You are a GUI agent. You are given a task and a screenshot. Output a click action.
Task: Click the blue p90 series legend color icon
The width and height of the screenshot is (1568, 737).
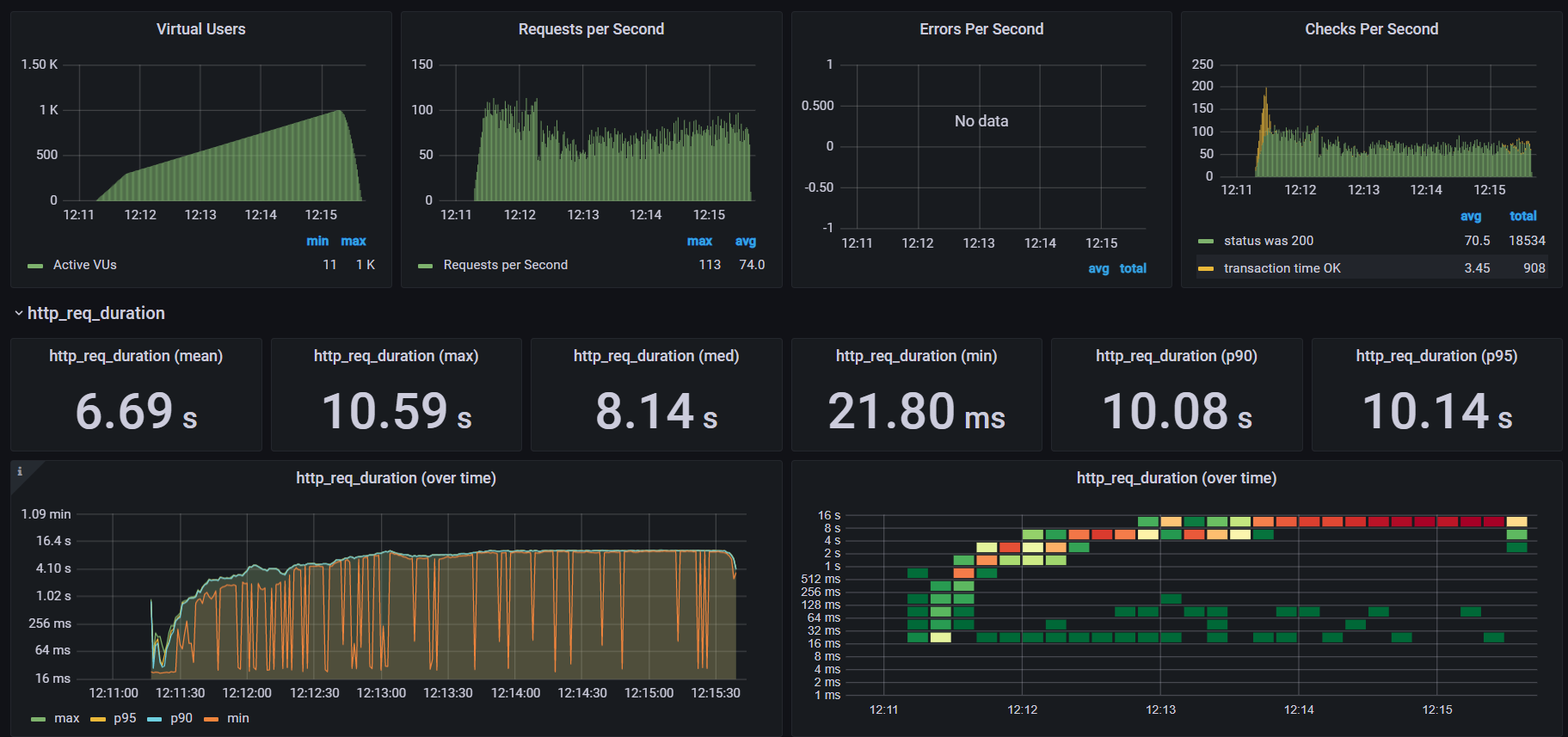[x=155, y=719]
